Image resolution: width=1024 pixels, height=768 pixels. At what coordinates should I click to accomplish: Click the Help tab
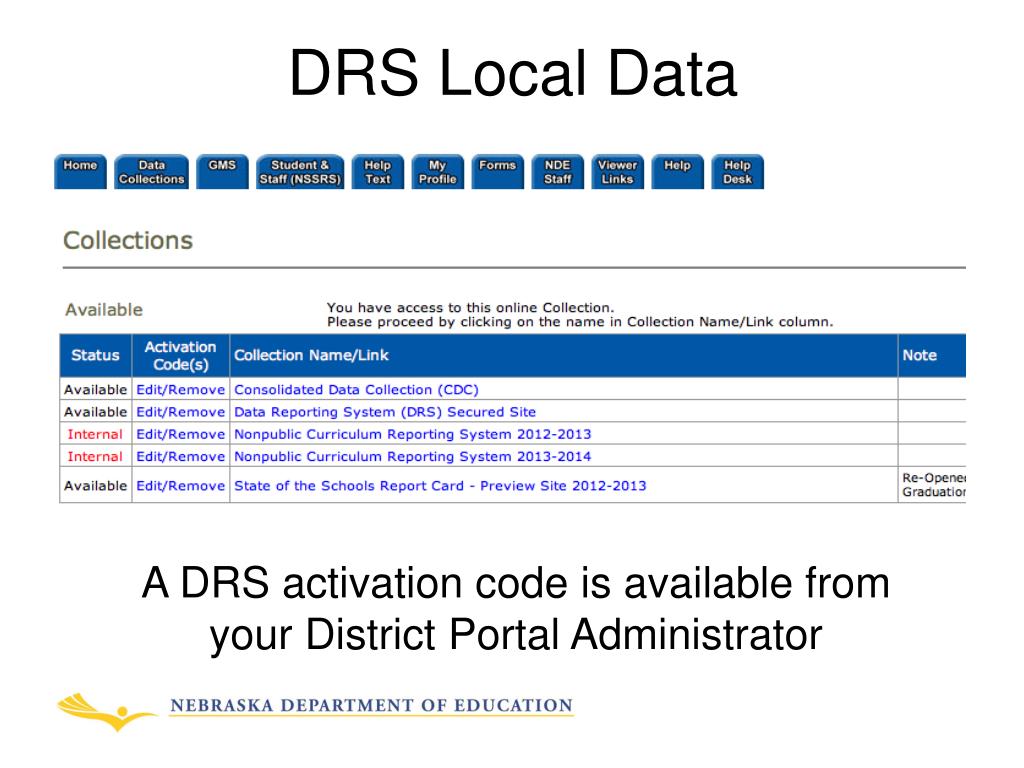point(678,172)
